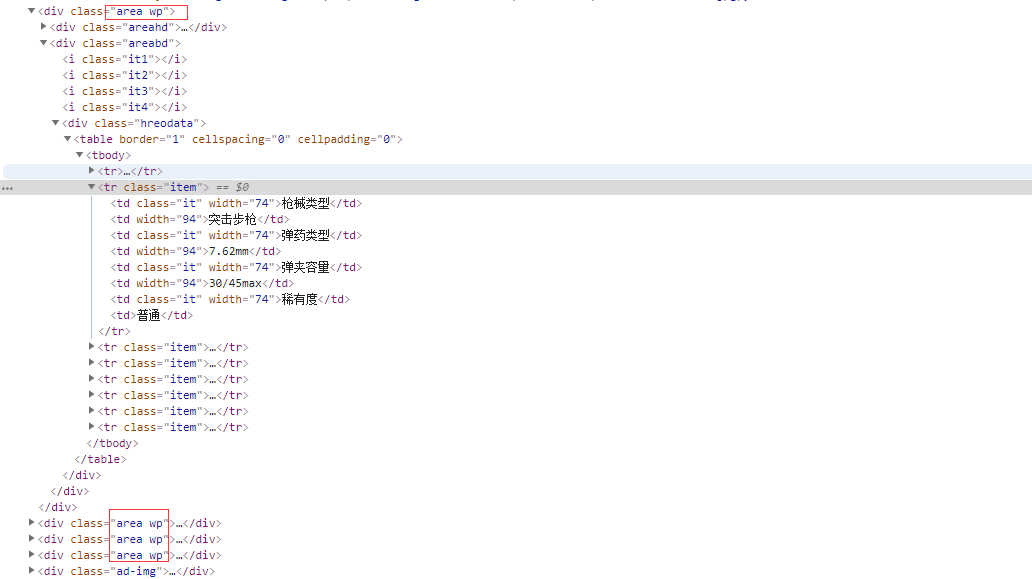Collapse the top div class="area wp" node
1032x579 pixels.
31,11
